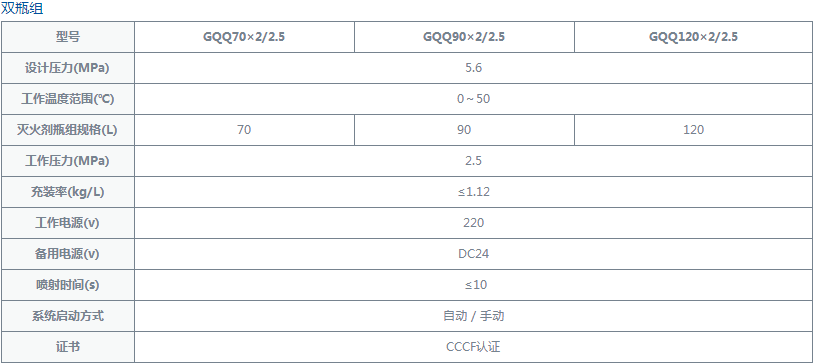
Task: Click the 工作电源(v) row label
Action: [x=68, y=223]
